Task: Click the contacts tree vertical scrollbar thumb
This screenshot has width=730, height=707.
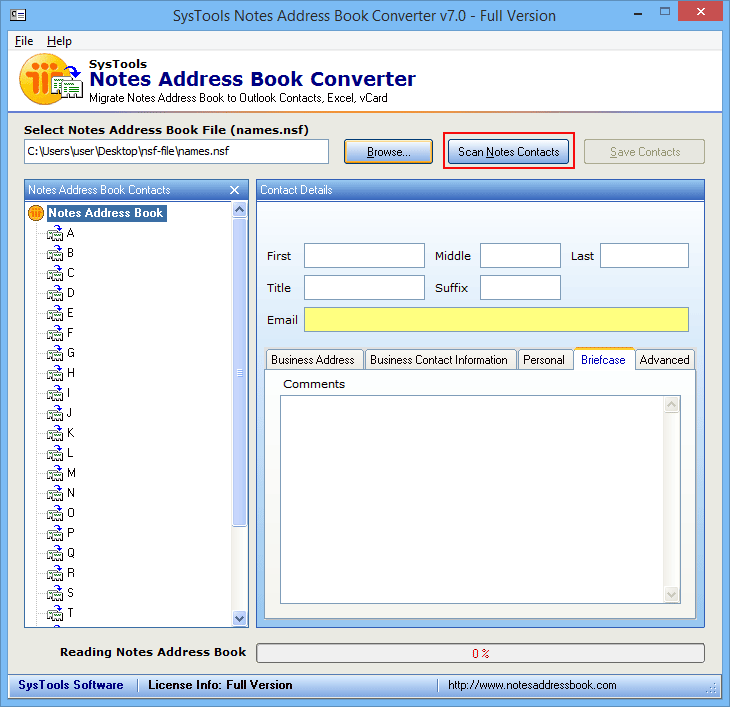Action: [x=240, y=372]
